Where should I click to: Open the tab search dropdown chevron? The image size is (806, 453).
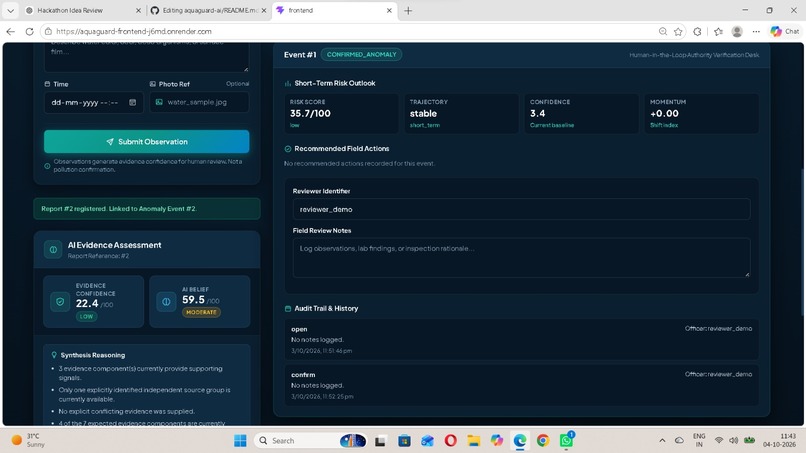10,10
